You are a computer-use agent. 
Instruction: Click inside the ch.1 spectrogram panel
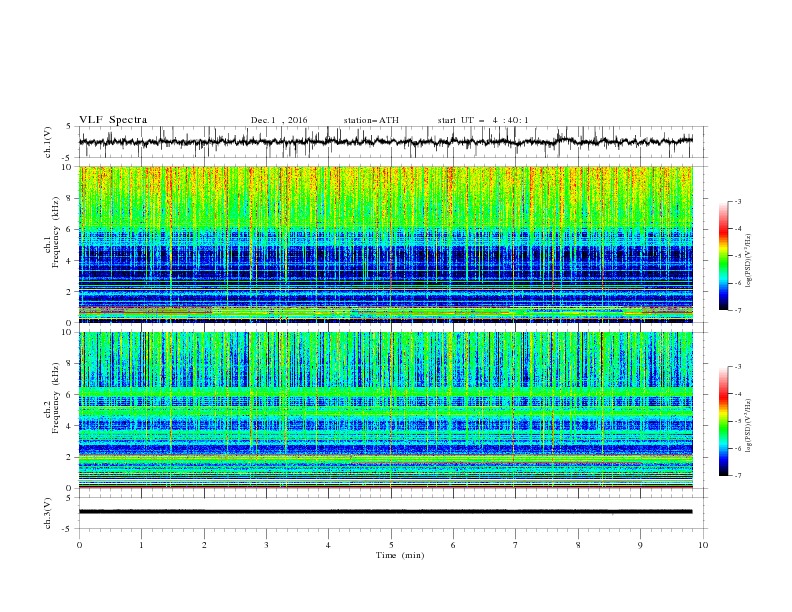pos(386,244)
